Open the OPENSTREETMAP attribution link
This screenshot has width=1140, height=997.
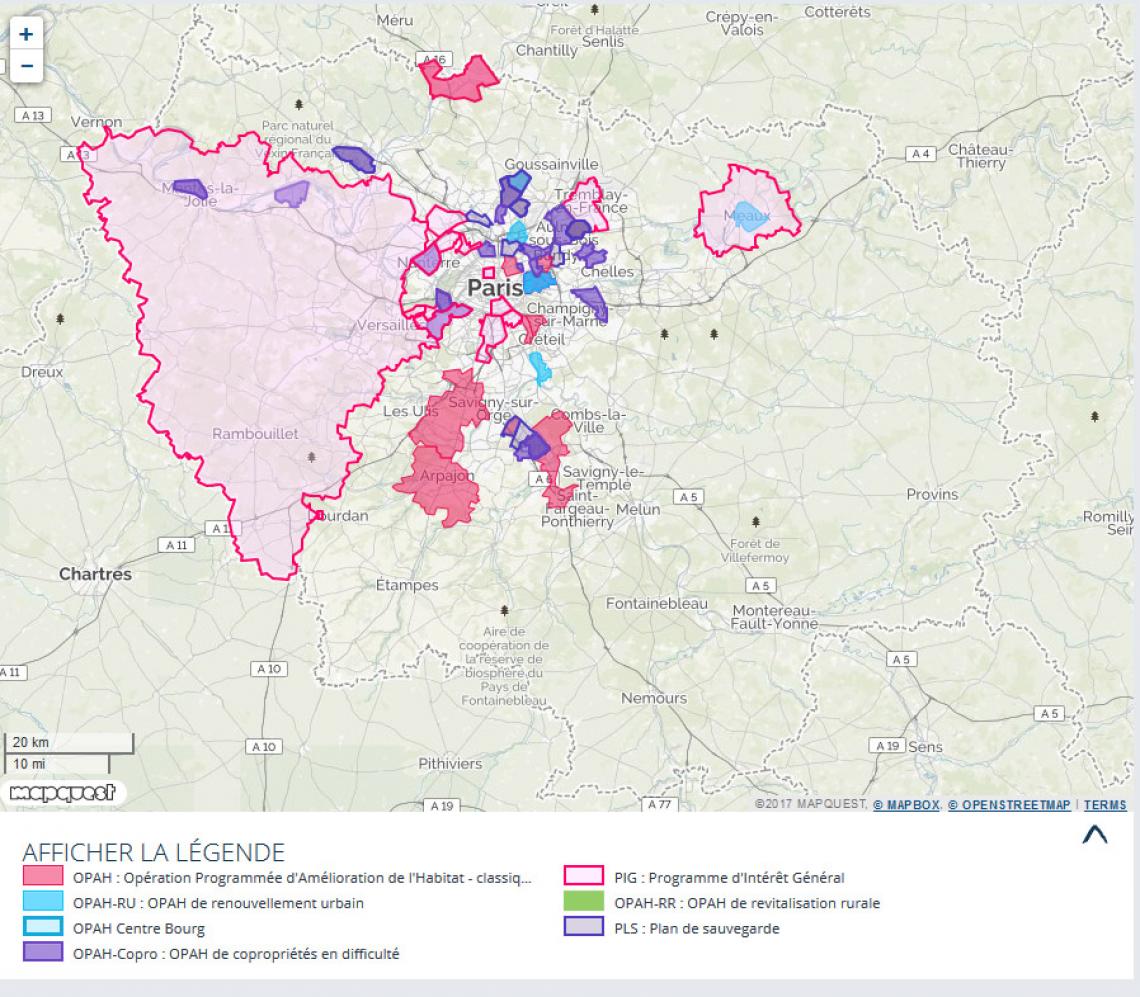click(x=1009, y=805)
